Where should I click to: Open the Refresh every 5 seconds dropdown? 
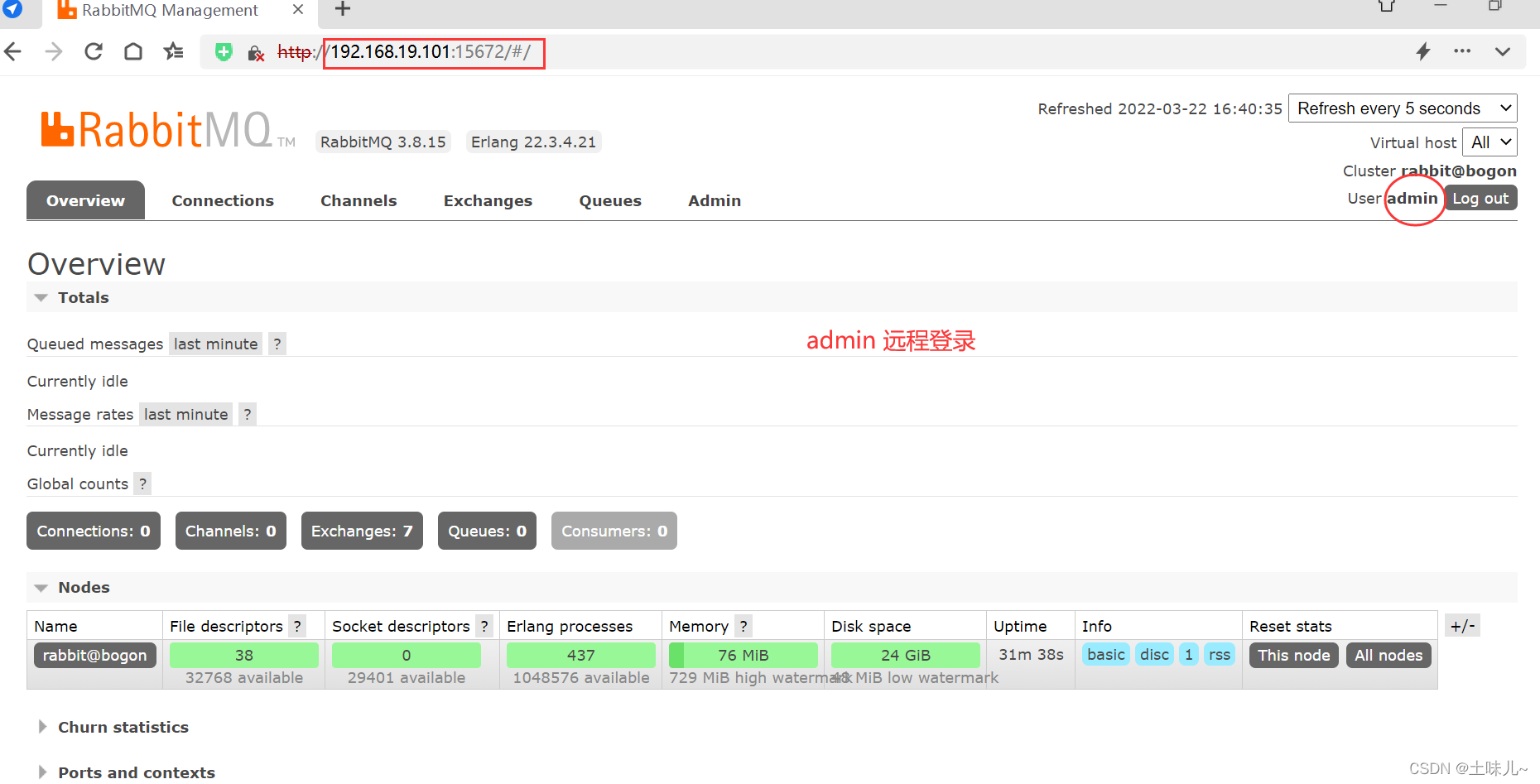[x=1403, y=108]
